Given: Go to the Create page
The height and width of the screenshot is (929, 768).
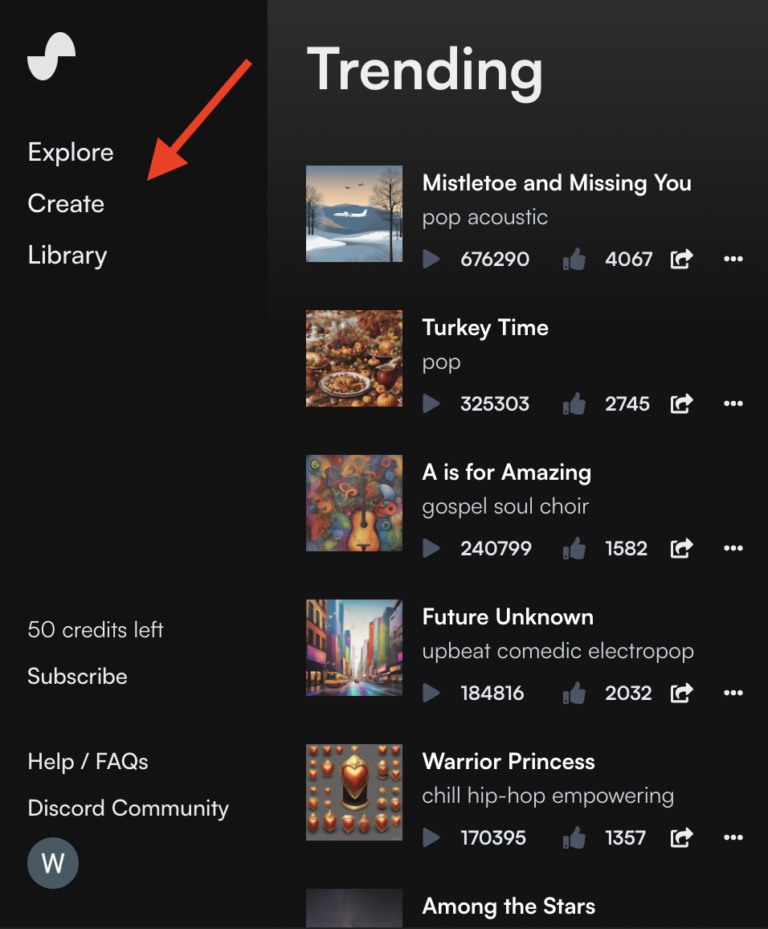Looking at the screenshot, I should click(x=66, y=204).
